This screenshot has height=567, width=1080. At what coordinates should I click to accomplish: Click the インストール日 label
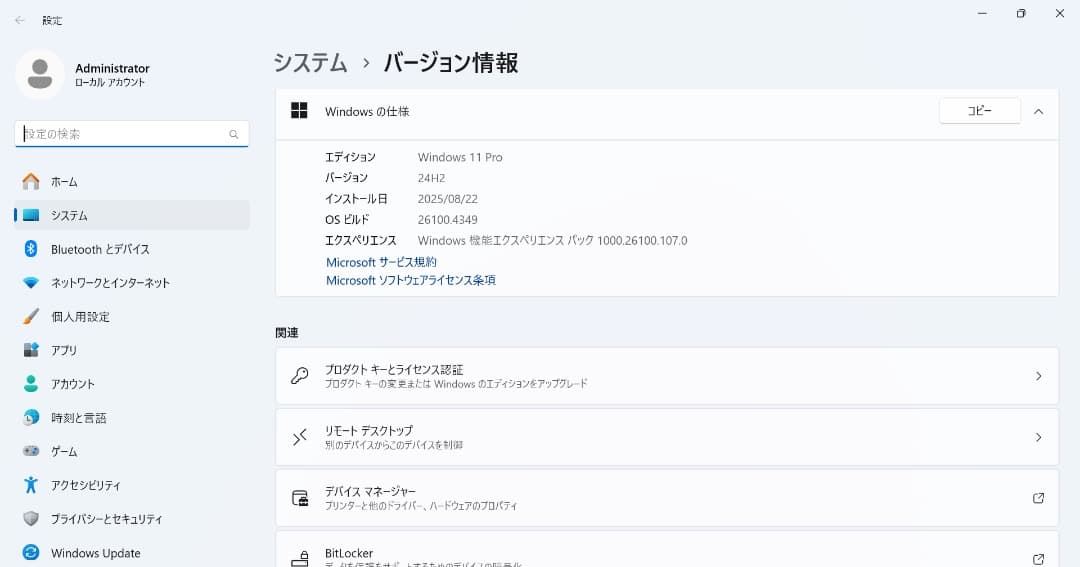pos(356,198)
